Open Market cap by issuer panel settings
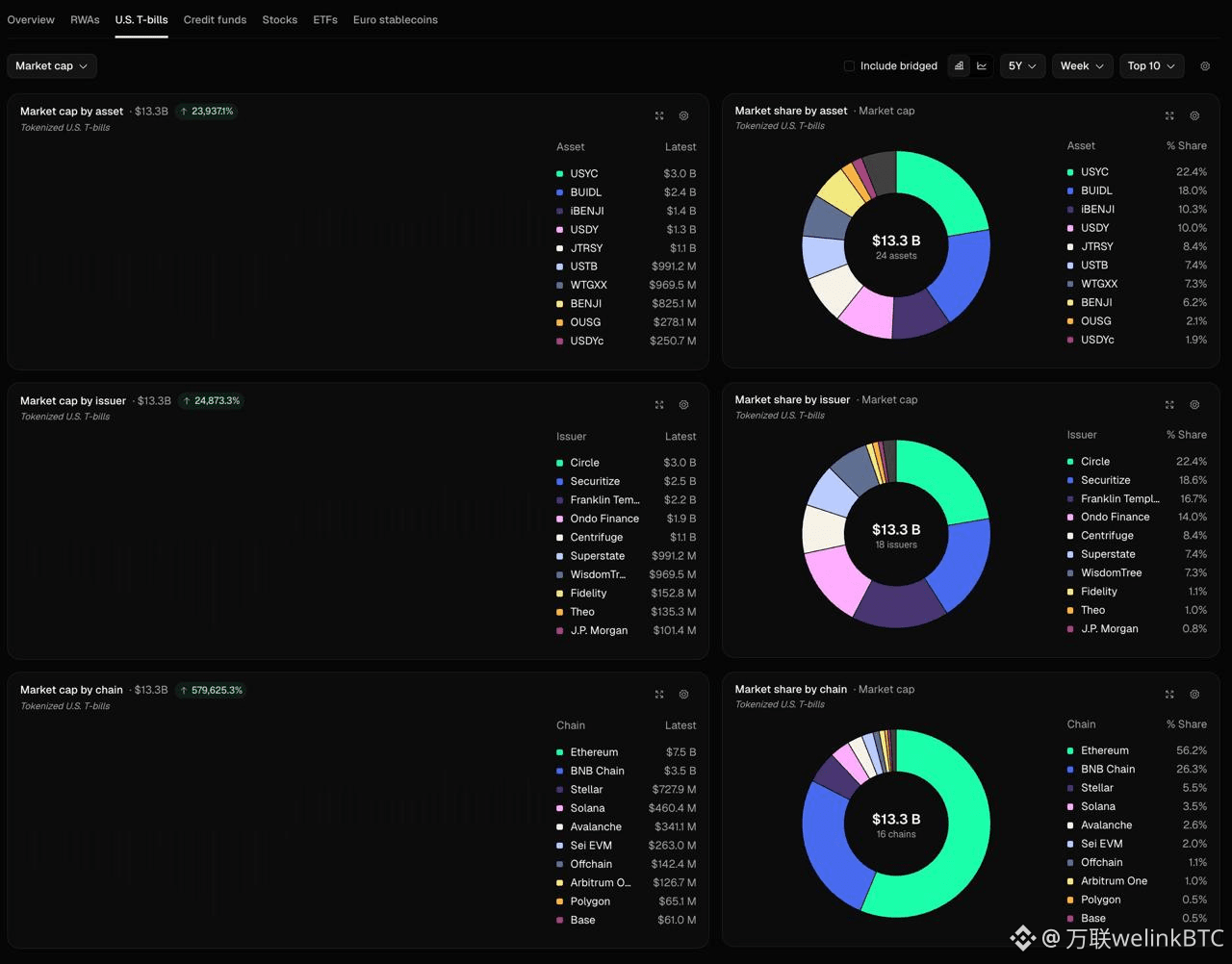1232x964 pixels. coord(684,405)
